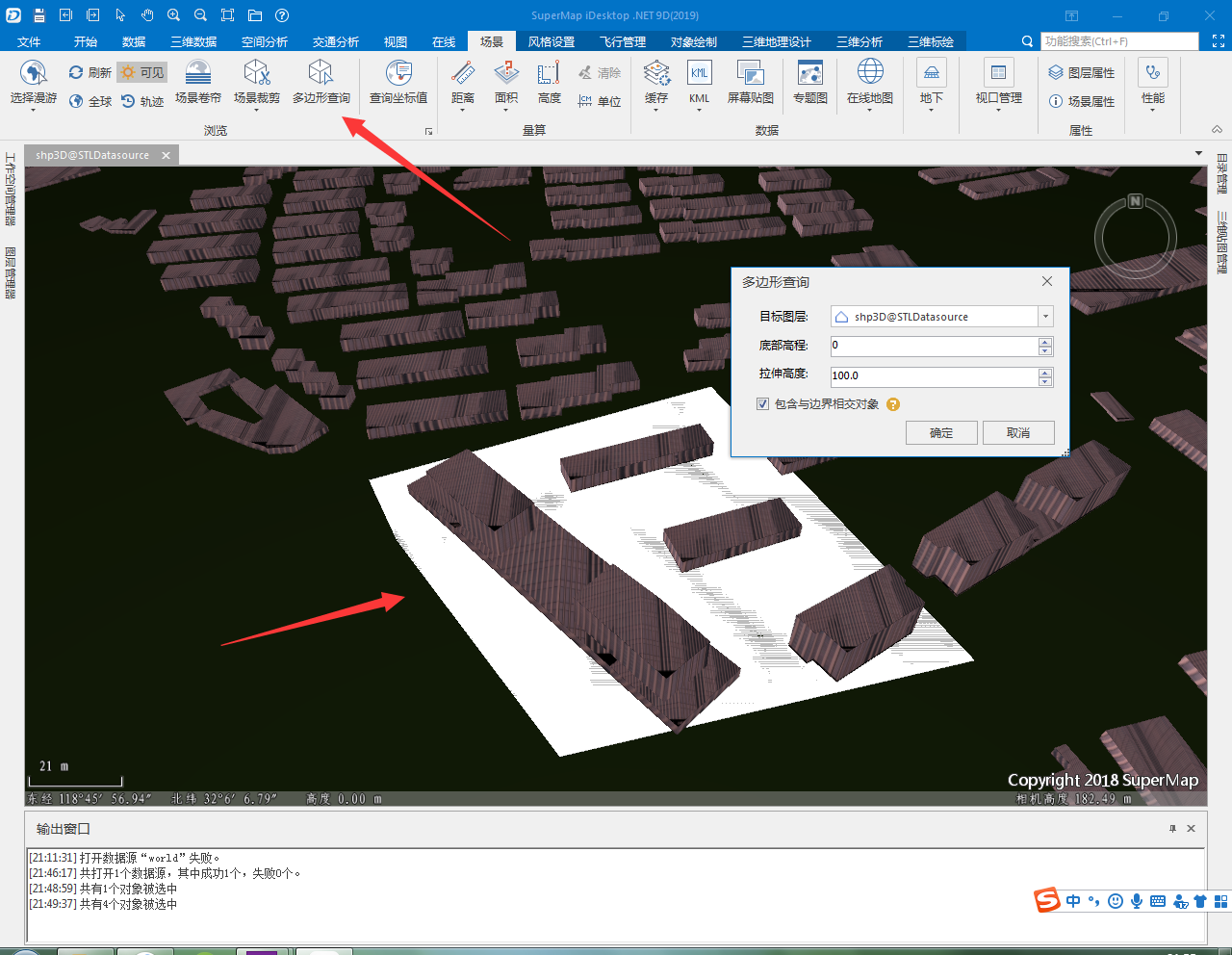Screen dimensions: 1232x955
Task: Cancel the polygon query dialog with 取消
Action: point(1018,433)
